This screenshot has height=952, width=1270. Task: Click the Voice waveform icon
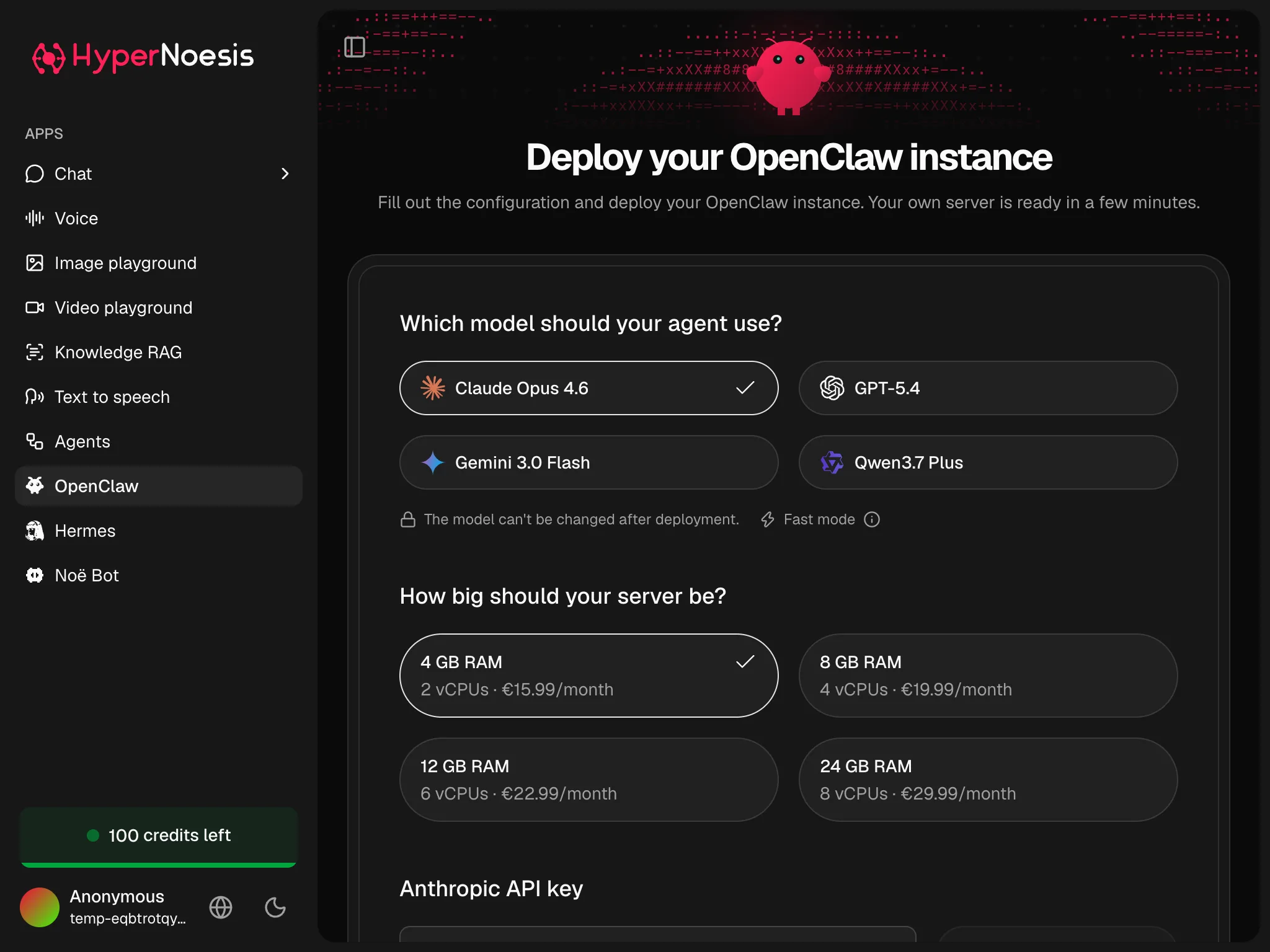(35, 218)
